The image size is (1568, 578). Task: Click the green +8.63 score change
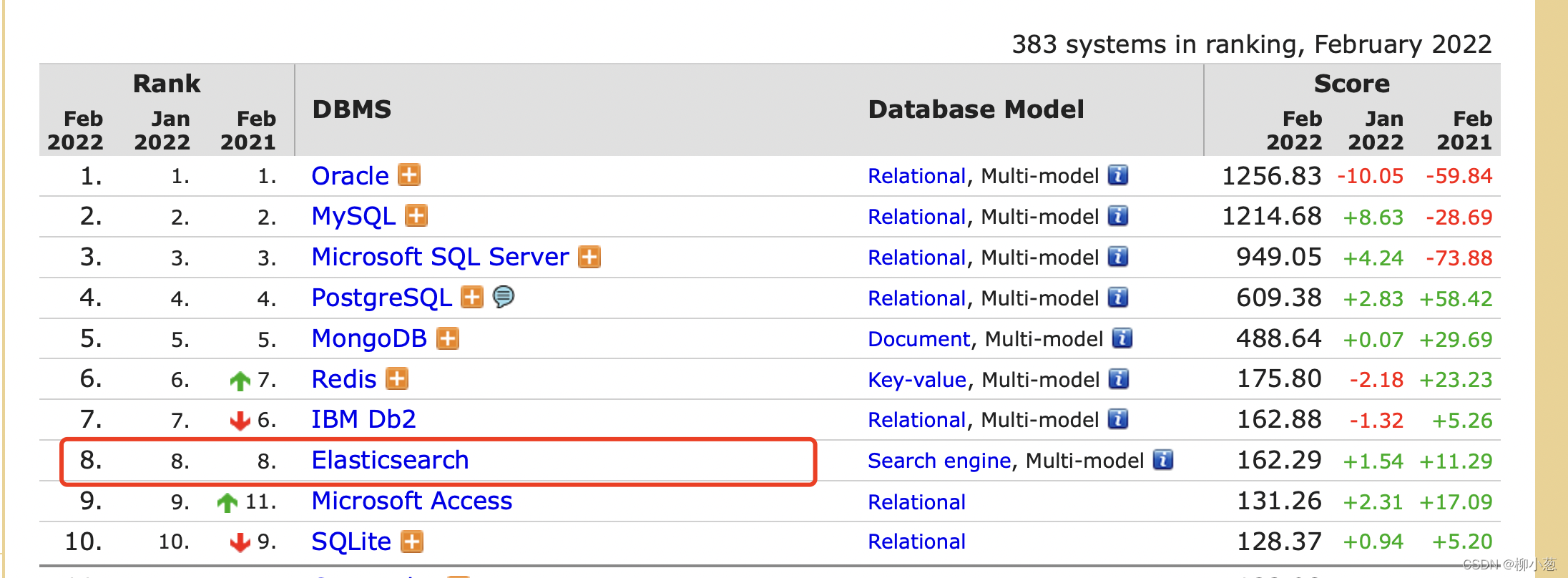click(x=1373, y=217)
